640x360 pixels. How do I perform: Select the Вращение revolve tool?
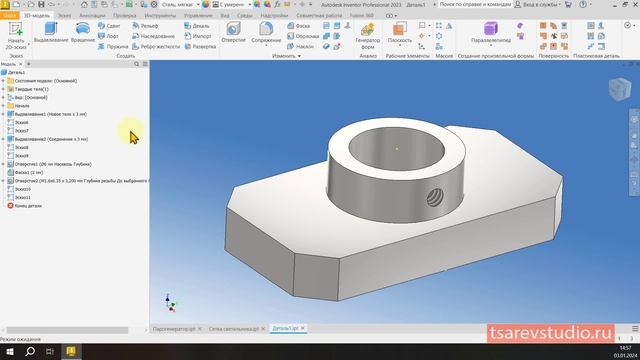pos(83,33)
